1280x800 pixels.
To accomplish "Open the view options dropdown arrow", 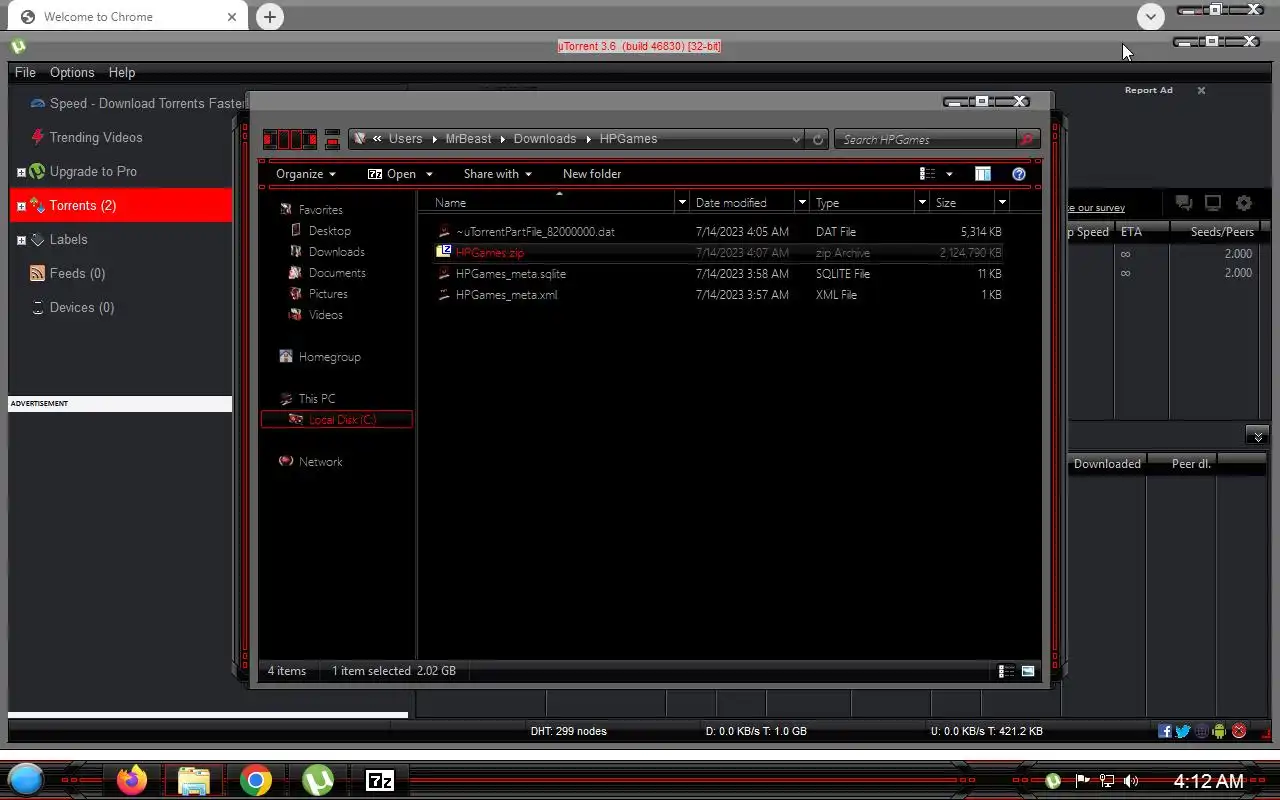I will point(949,174).
